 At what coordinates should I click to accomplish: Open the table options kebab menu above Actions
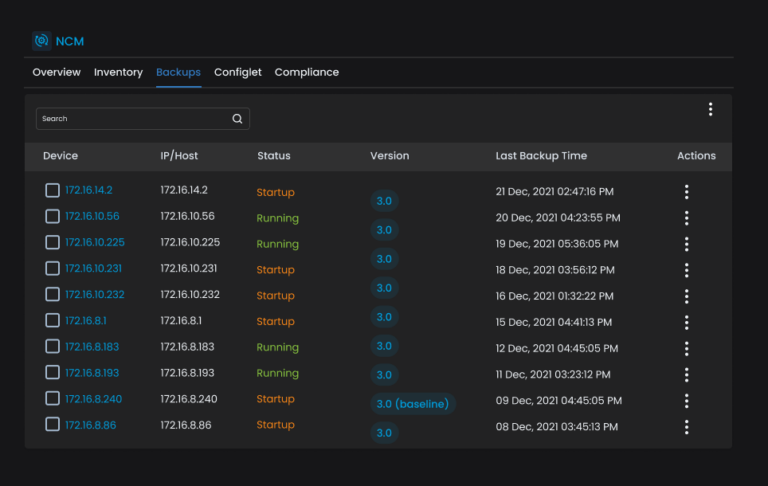tap(710, 110)
